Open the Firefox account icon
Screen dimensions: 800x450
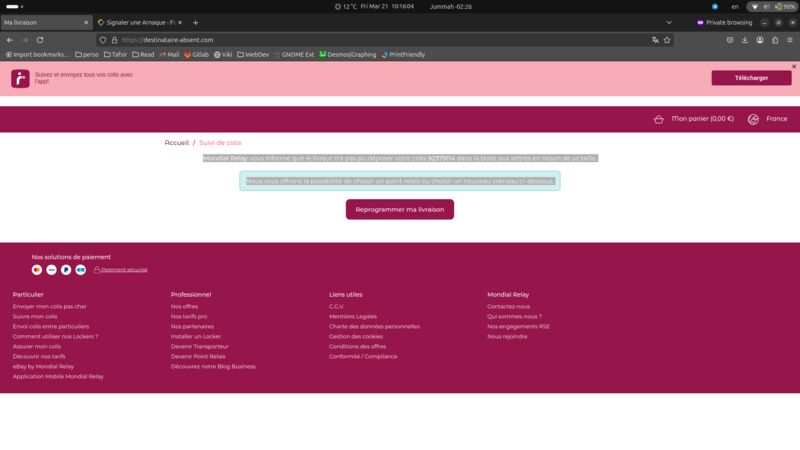760,40
